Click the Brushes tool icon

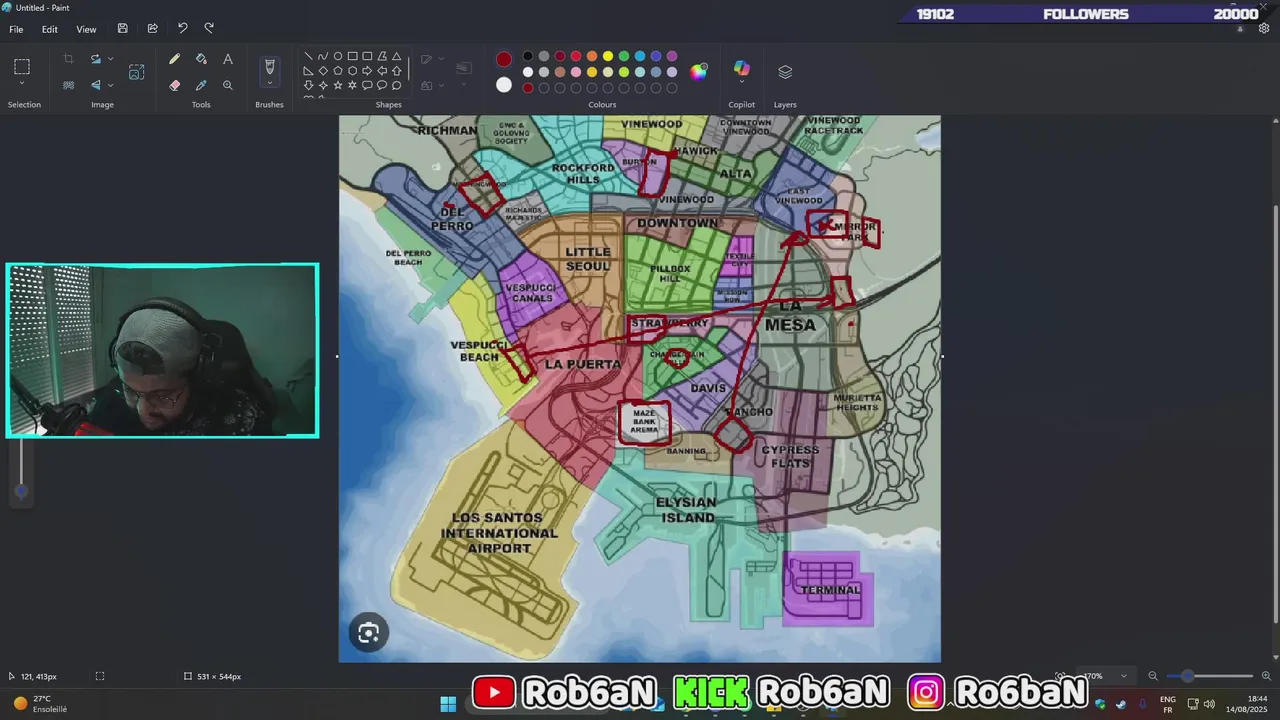pyautogui.click(x=269, y=67)
